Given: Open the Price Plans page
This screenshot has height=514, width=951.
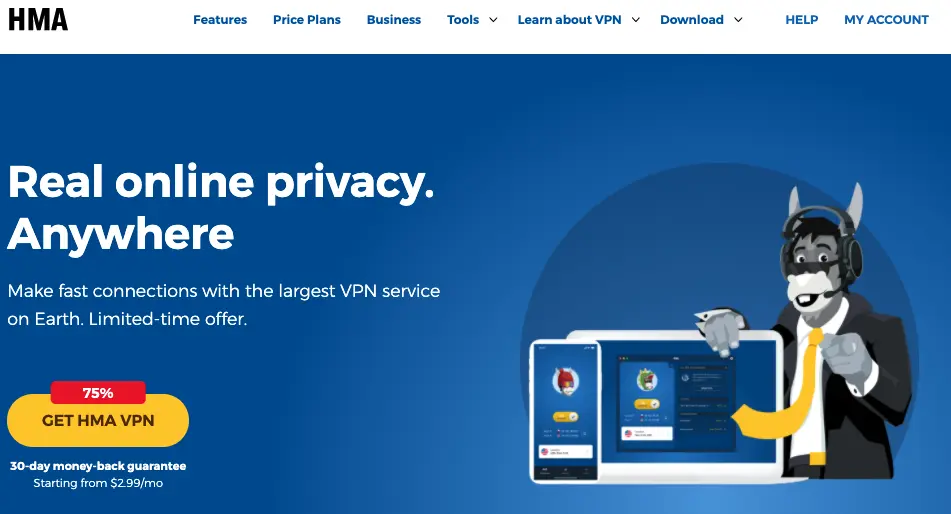Looking at the screenshot, I should coord(307,20).
